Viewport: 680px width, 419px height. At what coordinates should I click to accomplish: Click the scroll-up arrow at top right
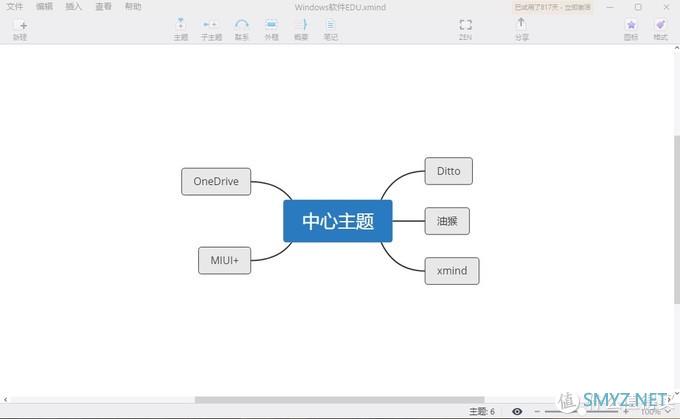click(677, 48)
